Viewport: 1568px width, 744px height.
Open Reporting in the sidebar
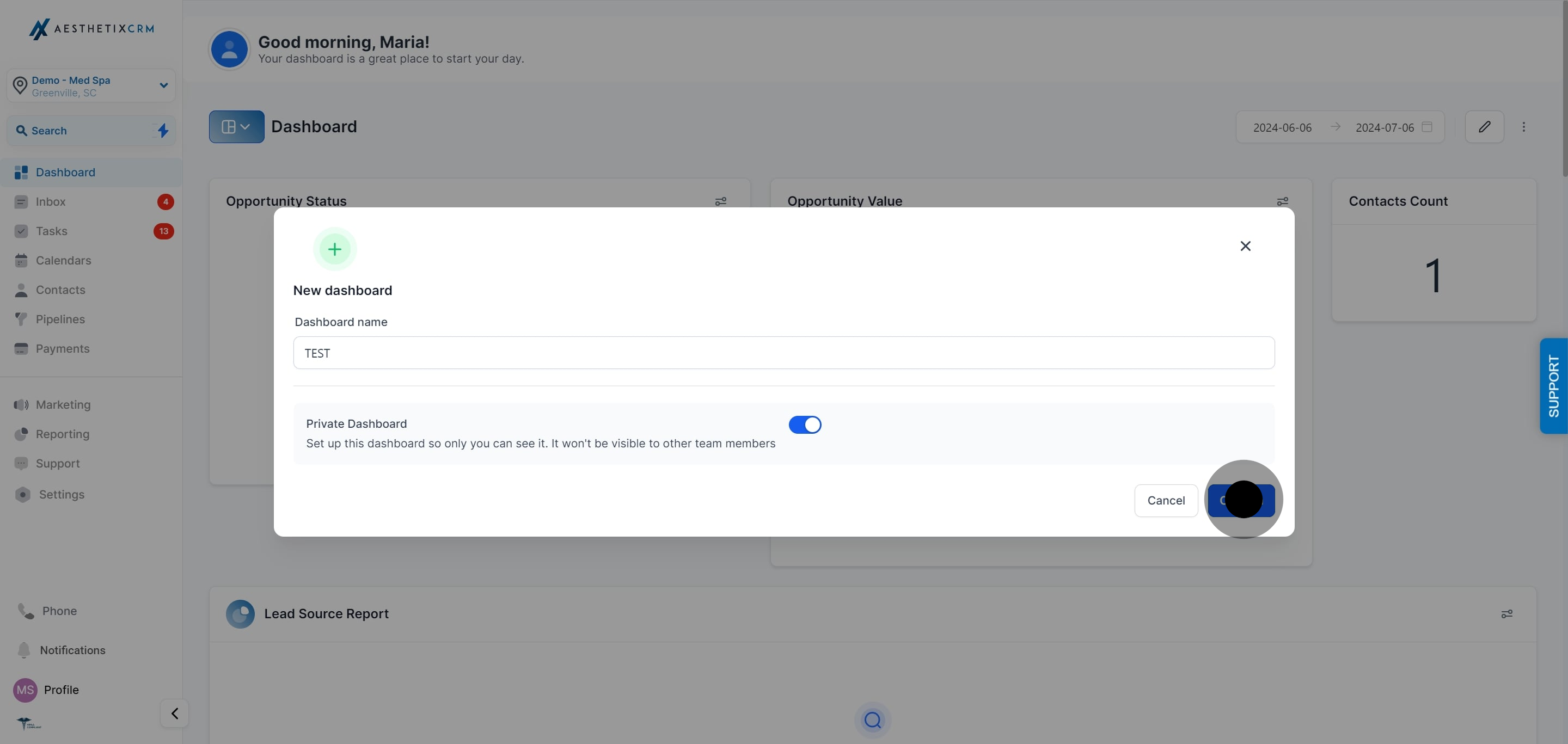coord(91,434)
